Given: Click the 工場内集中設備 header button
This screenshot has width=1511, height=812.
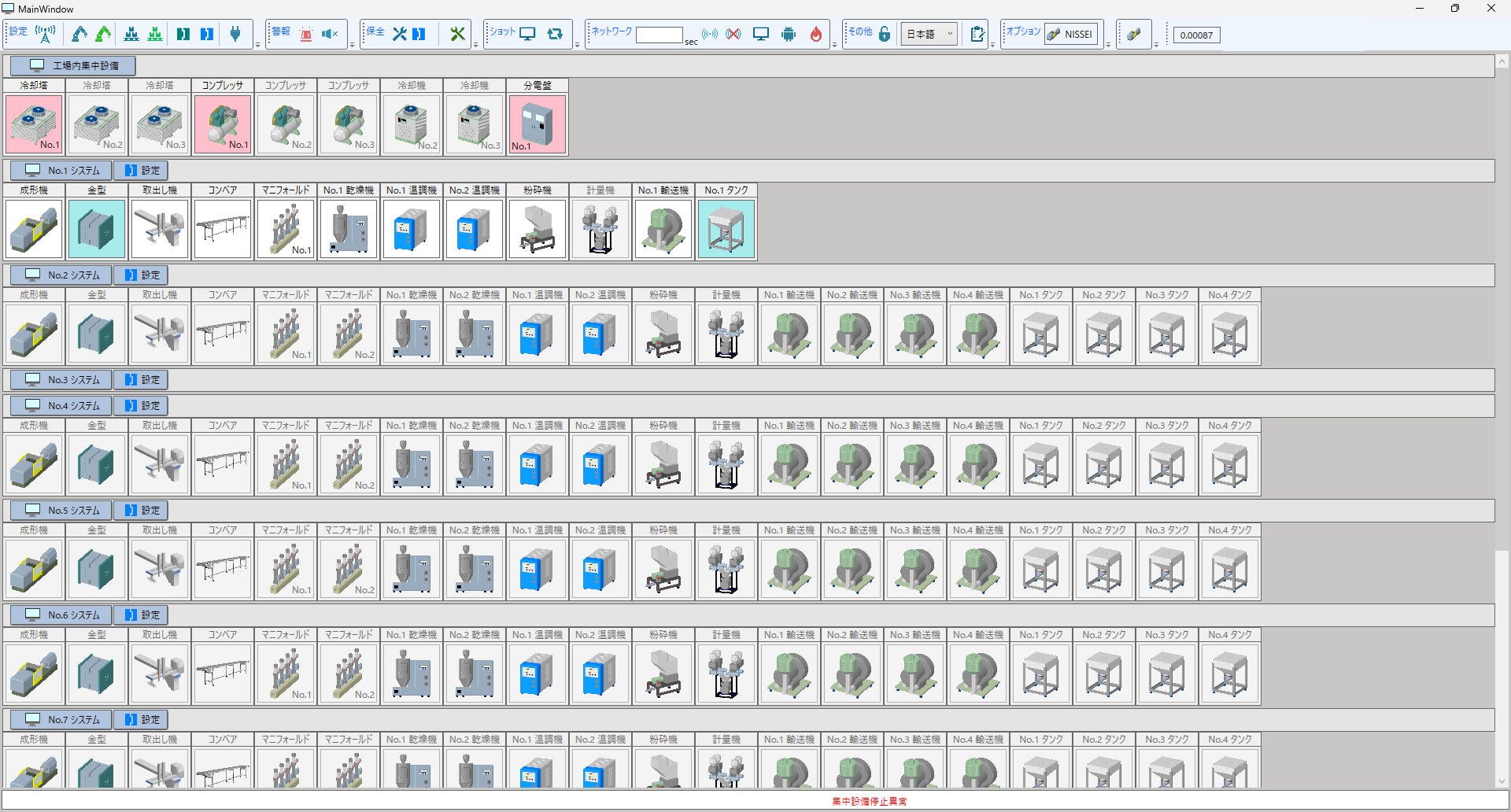Looking at the screenshot, I should pos(73,65).
